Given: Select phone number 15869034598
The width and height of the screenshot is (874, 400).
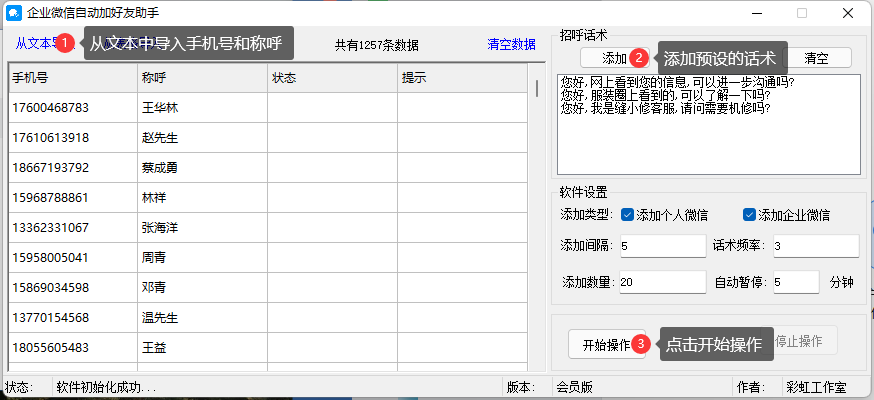Looking at the screenshot, I should [50, 288].
